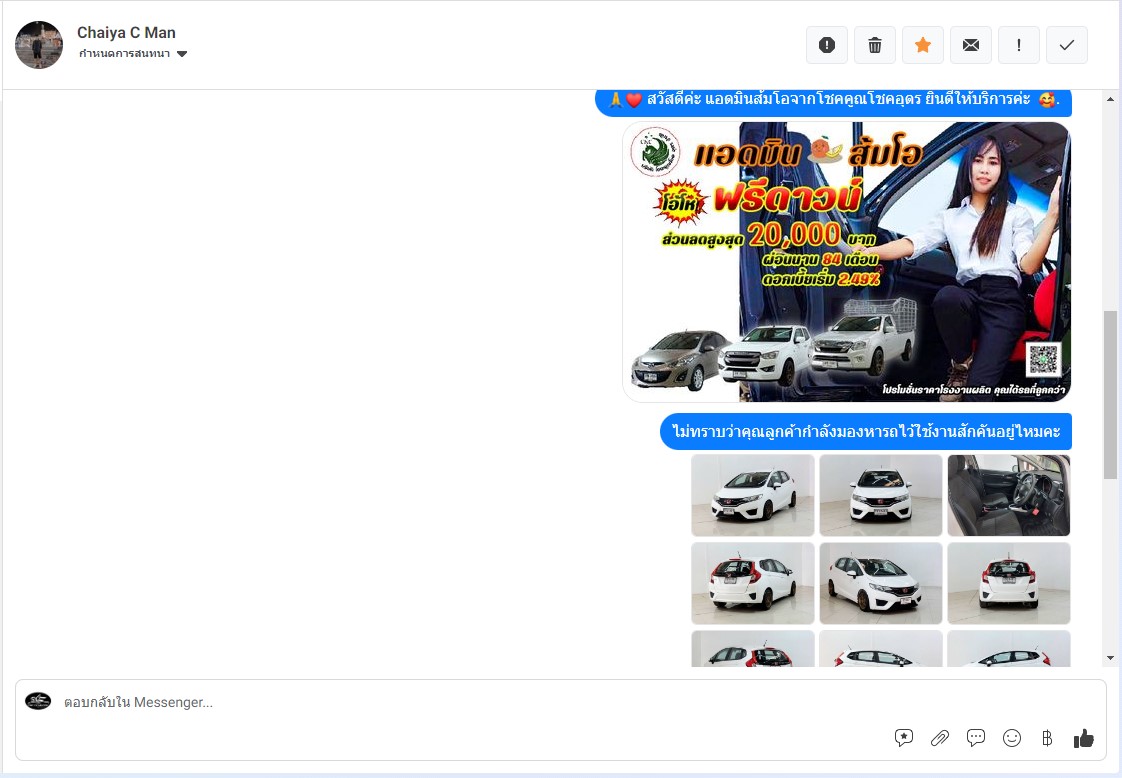Click the baht payment request icon
1122x778 pixels.
pos(1047,738)
